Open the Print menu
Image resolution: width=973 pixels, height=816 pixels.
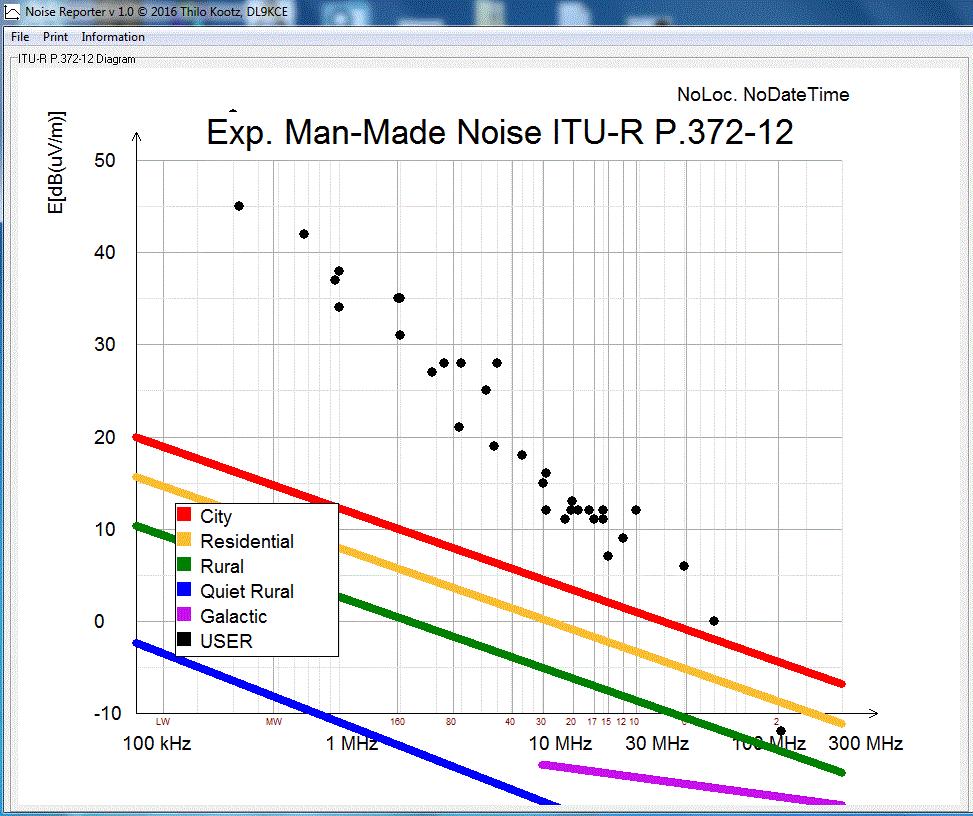[55, 37]
